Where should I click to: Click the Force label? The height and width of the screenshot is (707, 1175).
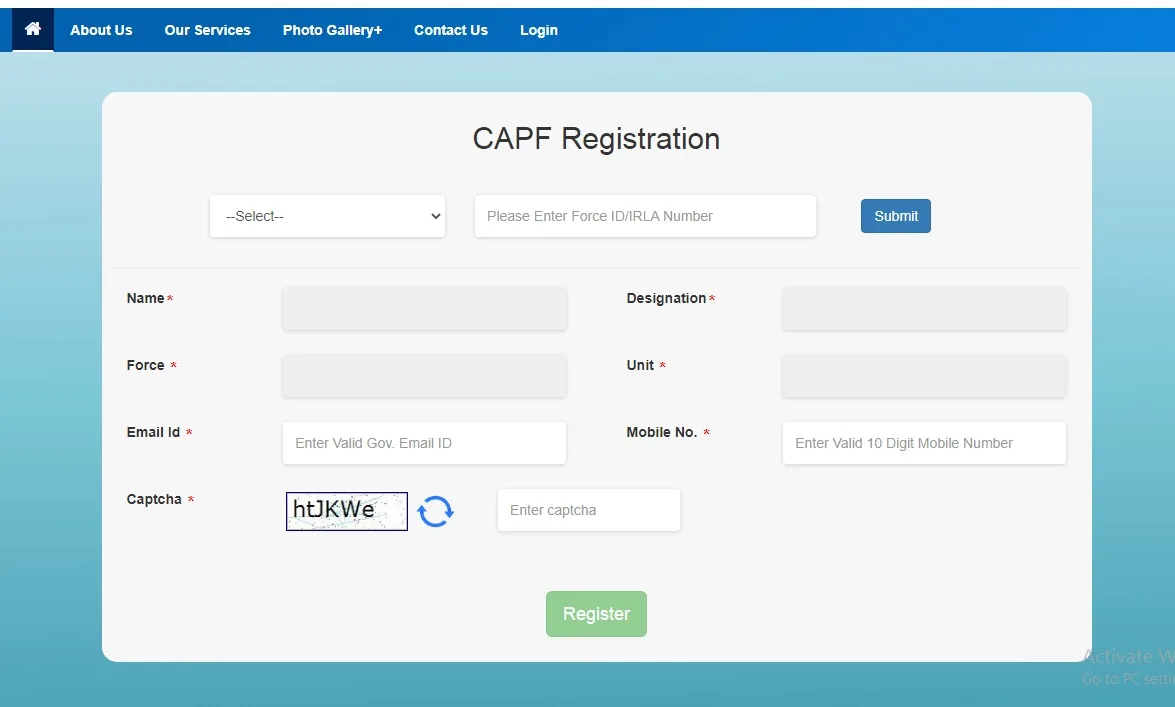point(145,365)
